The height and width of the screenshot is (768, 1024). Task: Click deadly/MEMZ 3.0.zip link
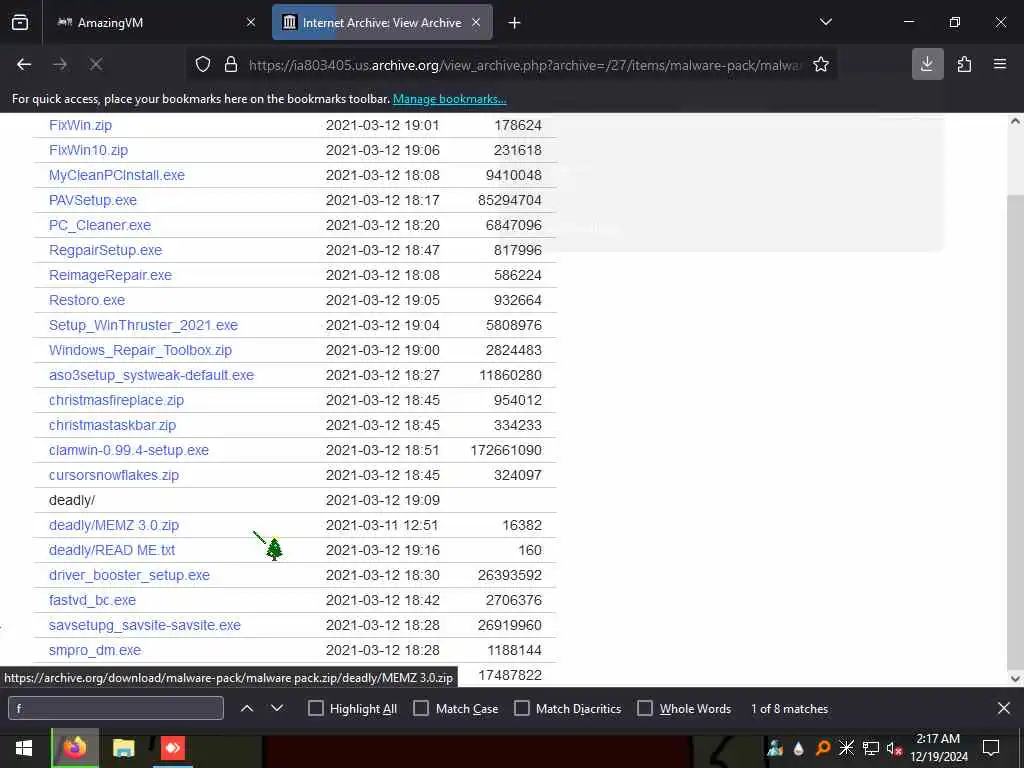click(x=114, y=525)
